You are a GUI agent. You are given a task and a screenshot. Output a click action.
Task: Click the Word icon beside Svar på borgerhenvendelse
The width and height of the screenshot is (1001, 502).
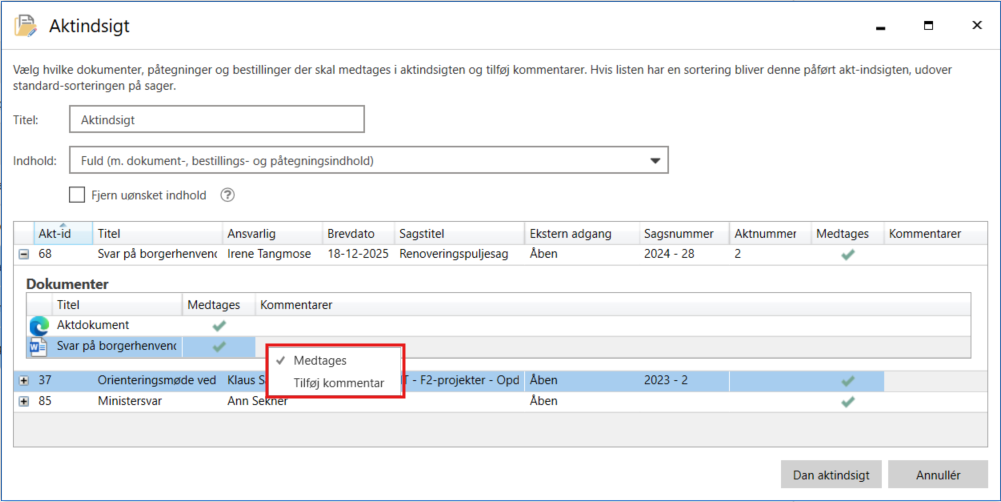point(40,346)
